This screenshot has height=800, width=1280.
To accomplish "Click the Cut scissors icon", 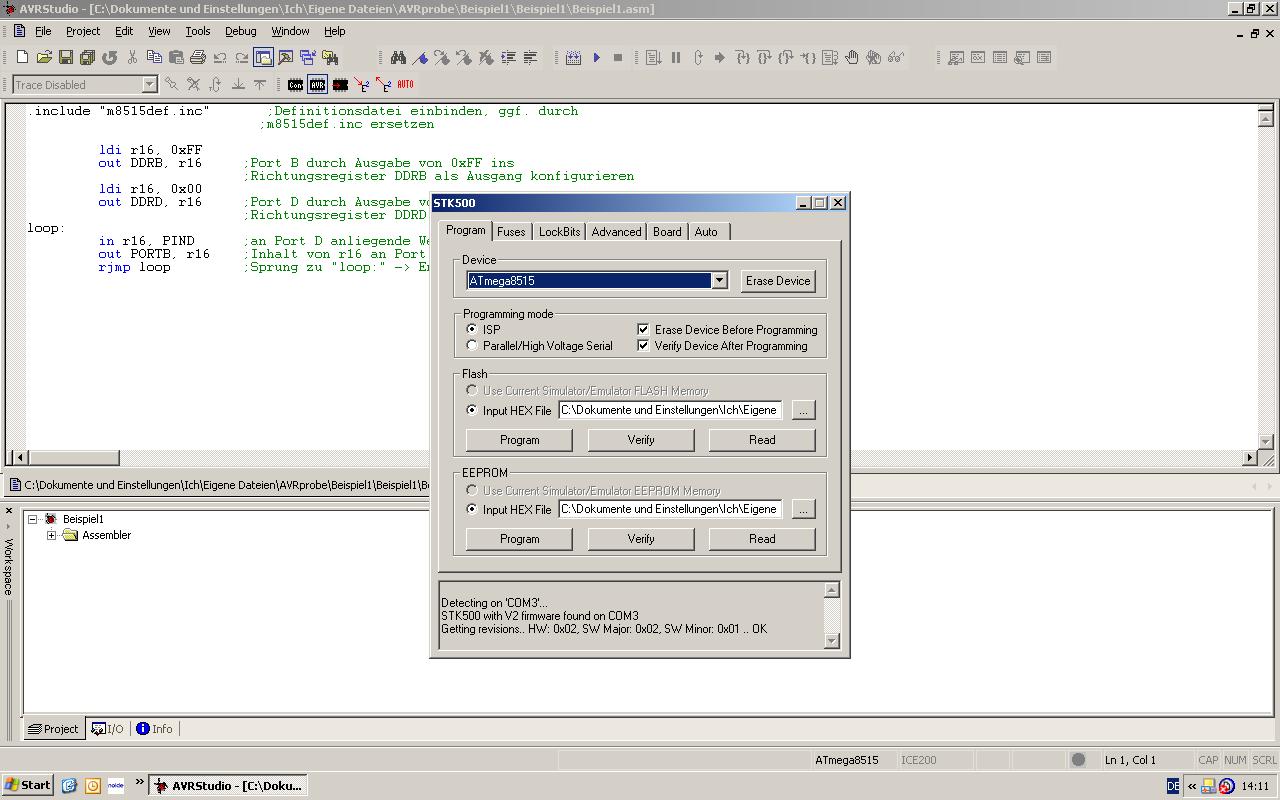I will click(132, 57).
